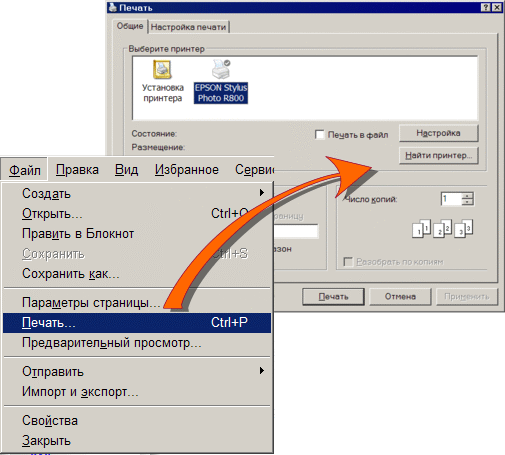The height and width of the screenshot is (455, 505).
Task: Toggle the Разобрать по копиям checkbox
Action: point(348,262)
